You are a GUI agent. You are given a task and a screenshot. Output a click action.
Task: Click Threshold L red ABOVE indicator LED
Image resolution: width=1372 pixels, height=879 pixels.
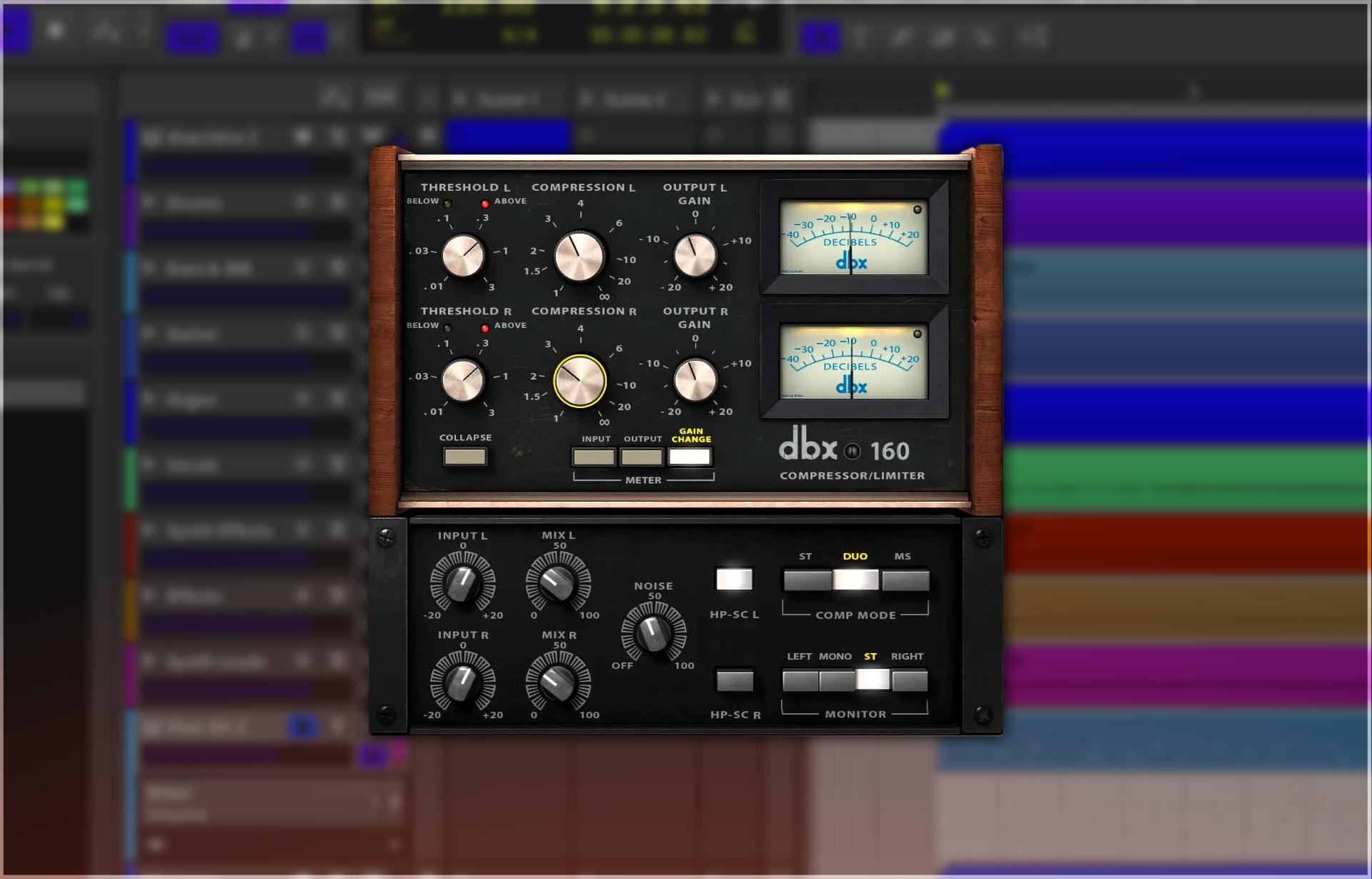click(x=485, y=204)
